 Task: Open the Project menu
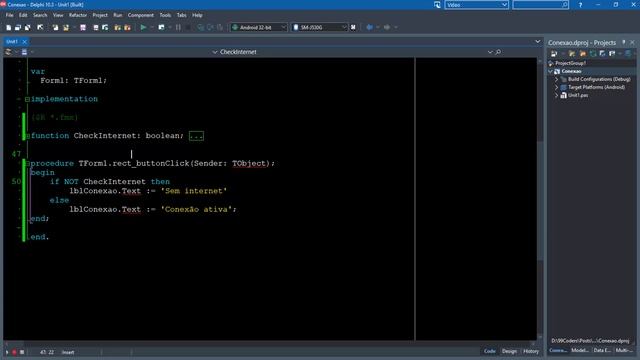[x=100, y=15]
